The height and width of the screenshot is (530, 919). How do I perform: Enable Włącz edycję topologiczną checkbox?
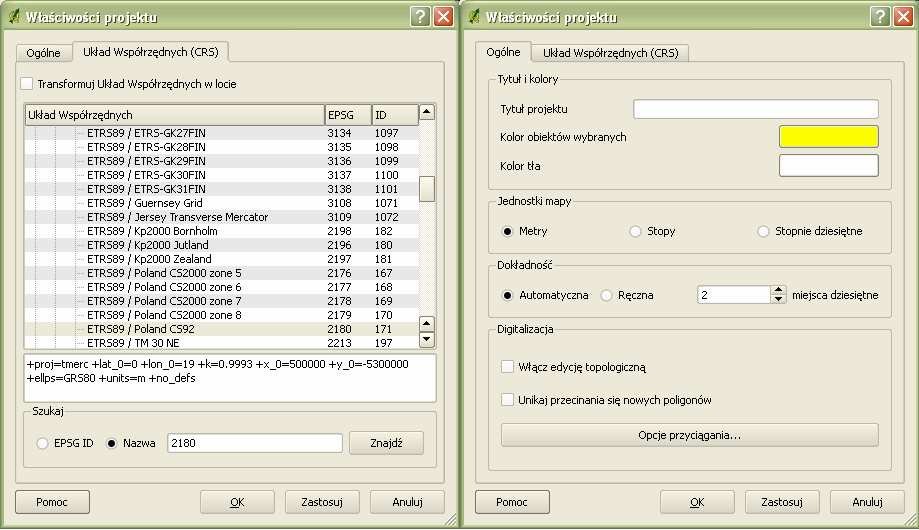[508, 366]
